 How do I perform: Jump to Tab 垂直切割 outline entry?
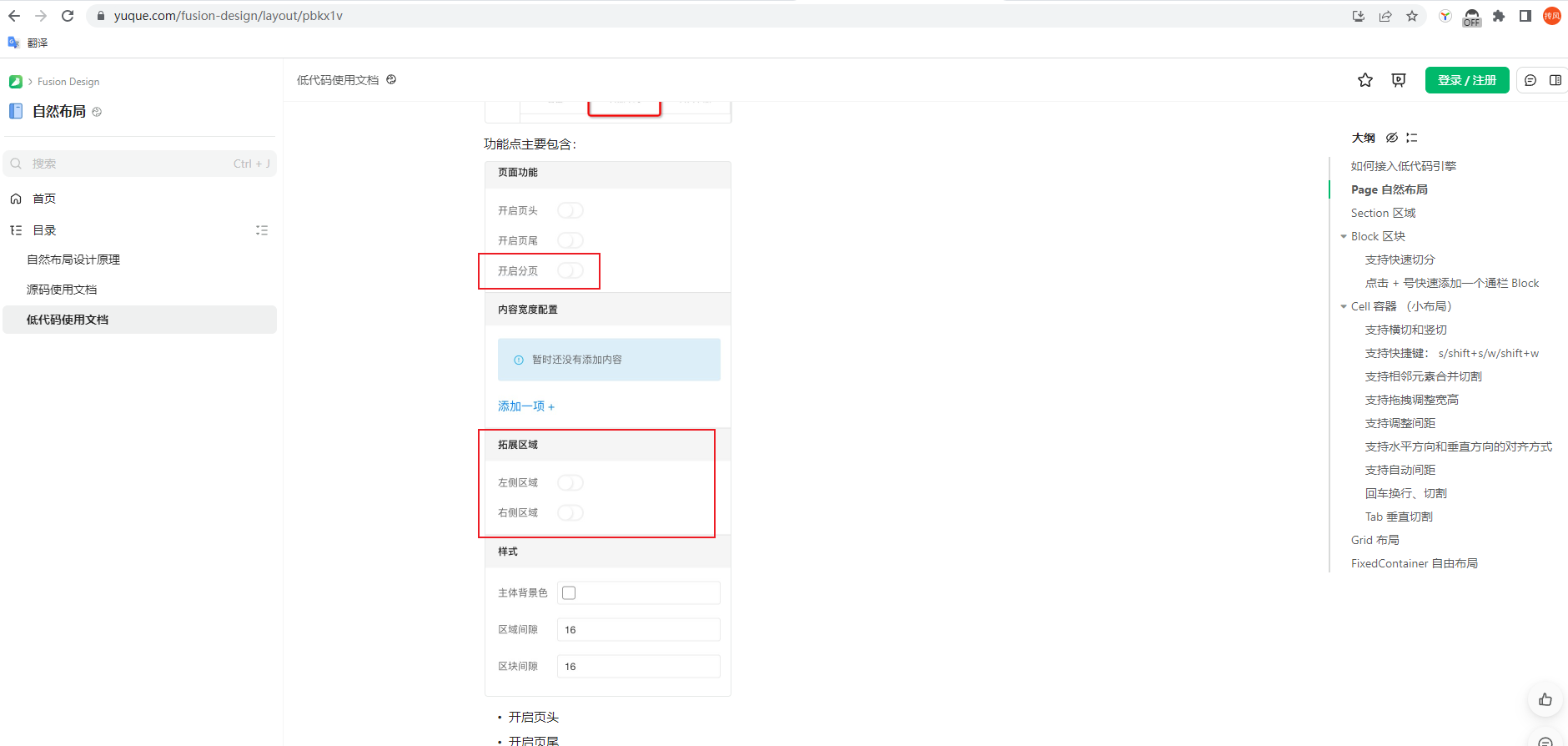pyautogui.click(x=1399, y=517)
